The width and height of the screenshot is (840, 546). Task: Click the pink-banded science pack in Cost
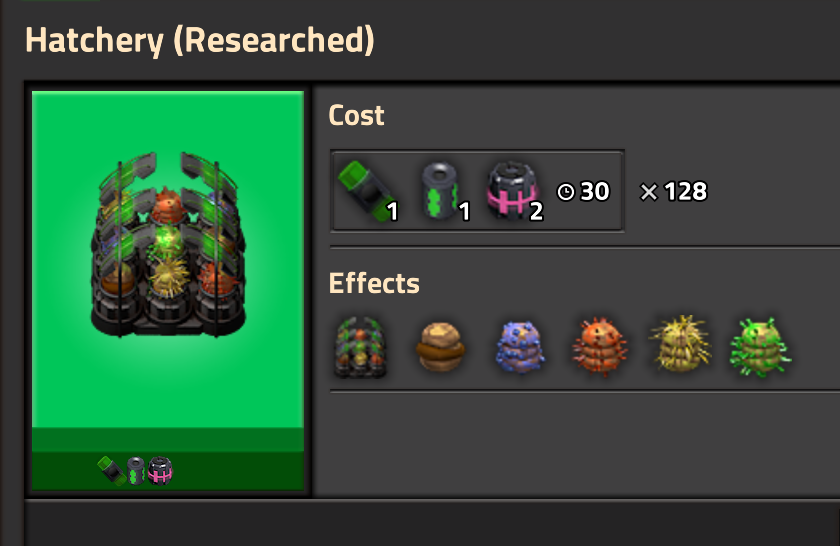pos(513,191)
